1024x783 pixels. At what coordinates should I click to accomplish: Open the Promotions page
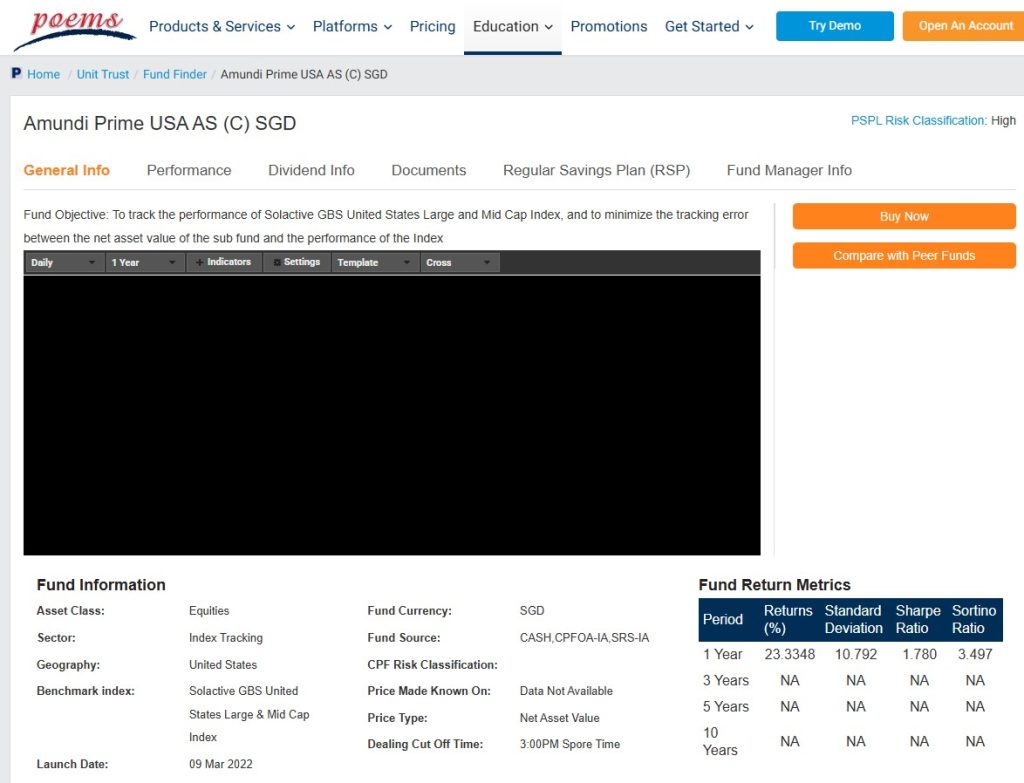pyautogui.click(x=609, y=27)
